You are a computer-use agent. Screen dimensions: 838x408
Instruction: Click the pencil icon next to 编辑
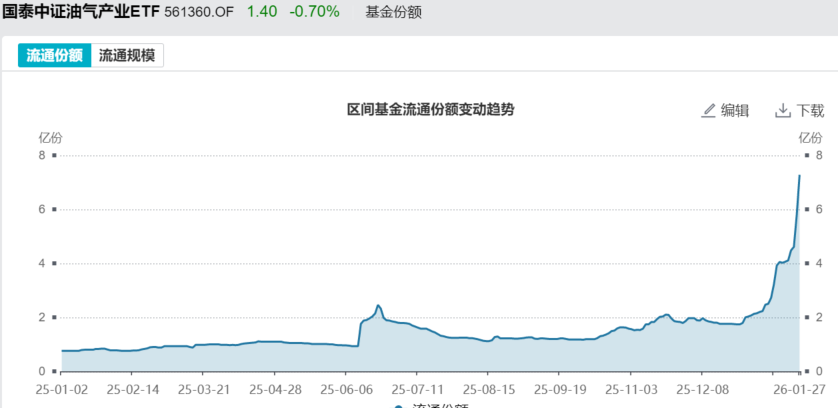(709, 110)
